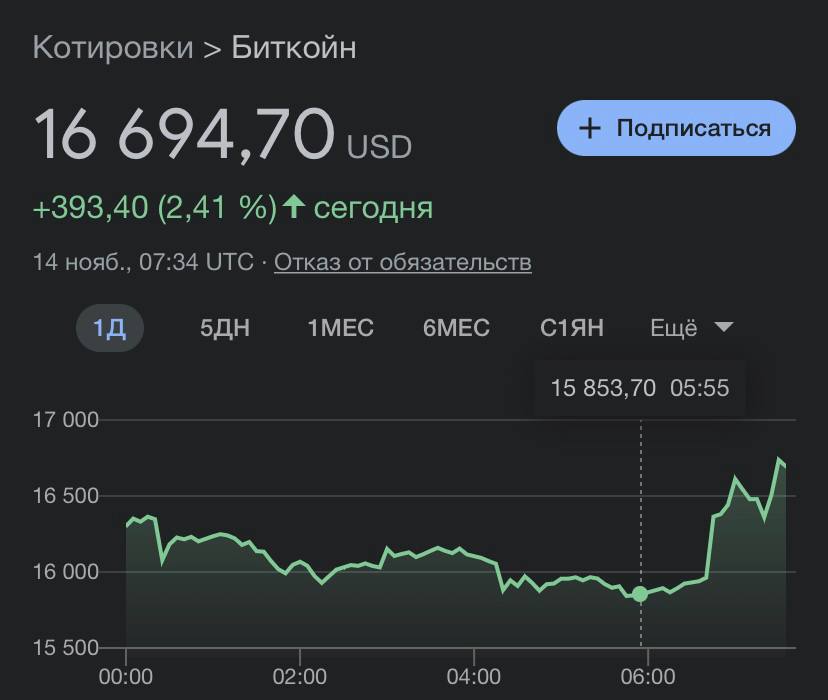Click the plus icon on the Подписаться button
828x700 pixels.
[x=590, y=129]
